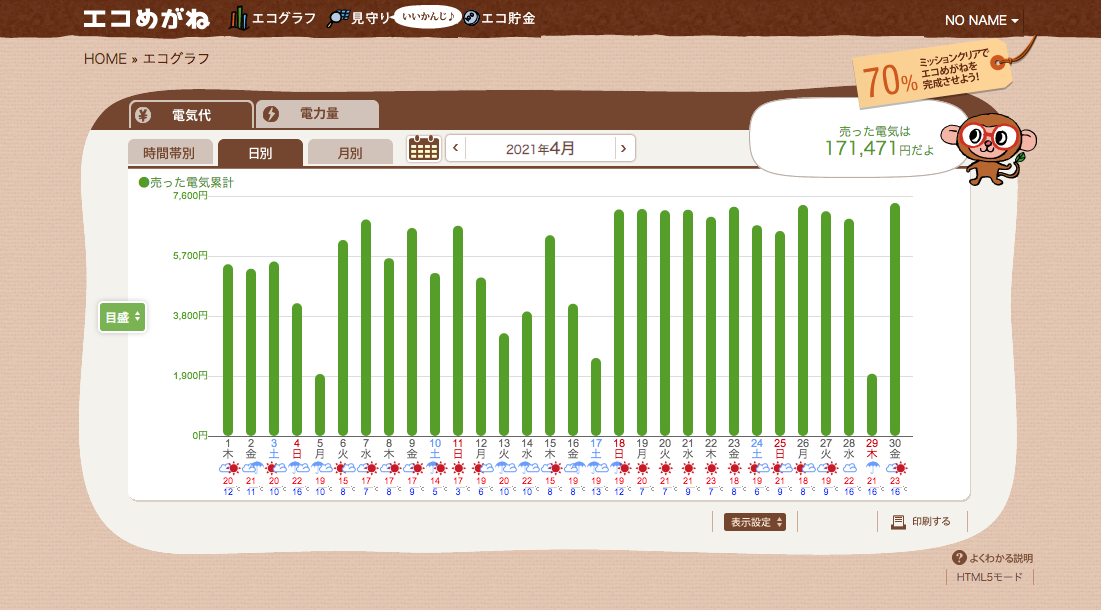Follow the HOME breadcrumb link

coord(105,59)
